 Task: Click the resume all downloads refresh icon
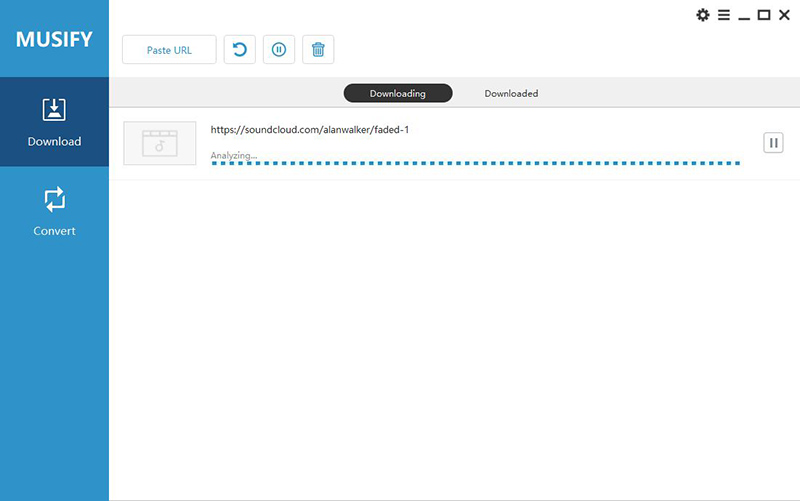[x=239, y=49]
